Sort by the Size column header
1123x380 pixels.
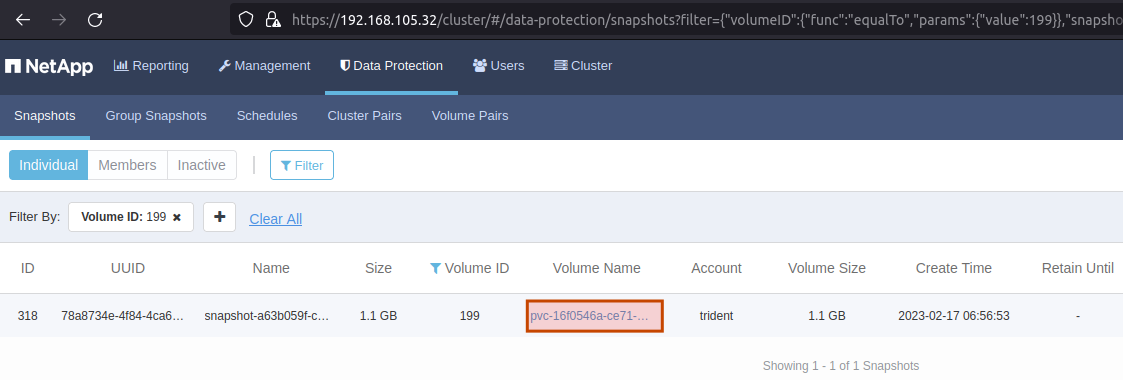click(378, 268)
